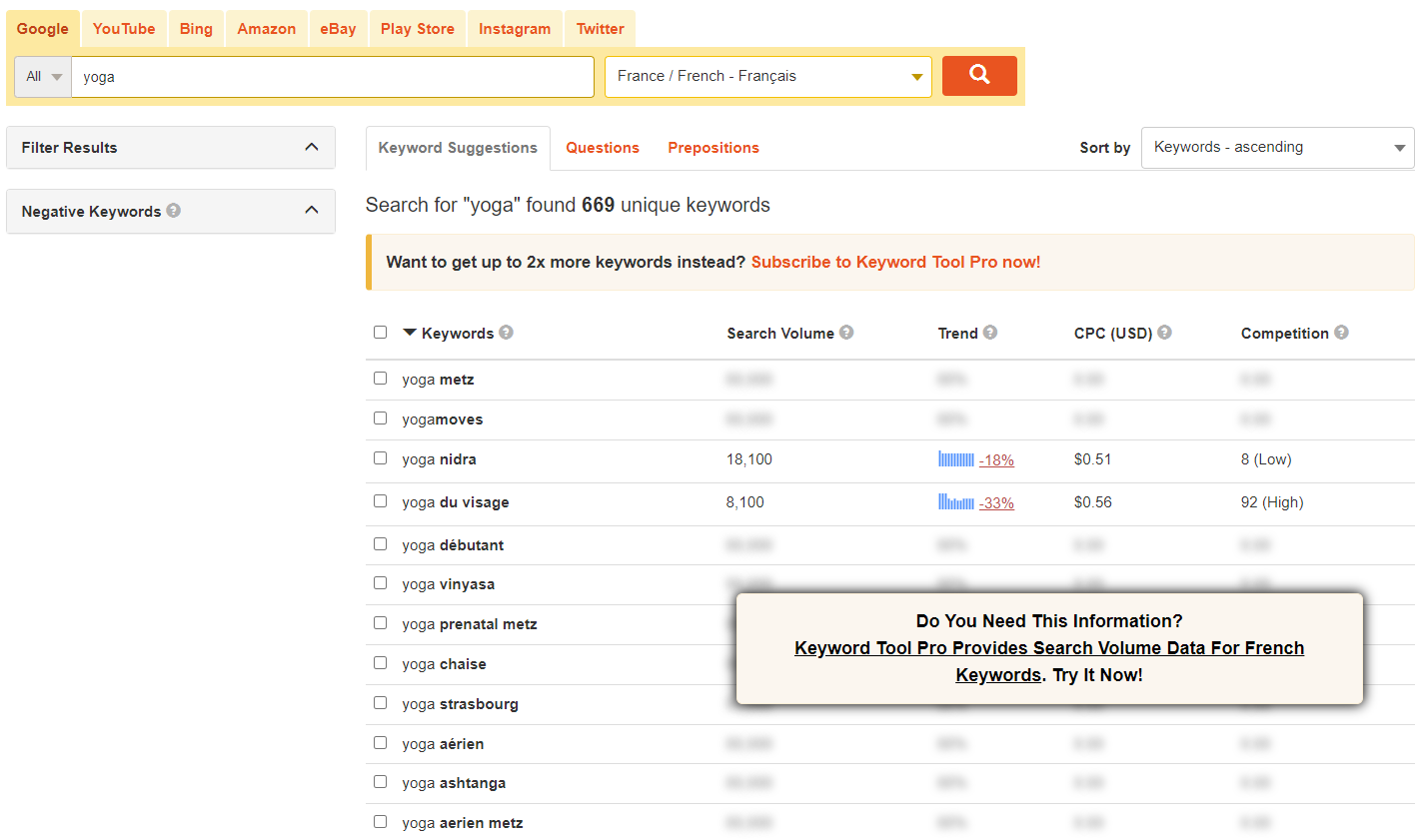Check the yoga débutant row checkbox

[380, 544]
